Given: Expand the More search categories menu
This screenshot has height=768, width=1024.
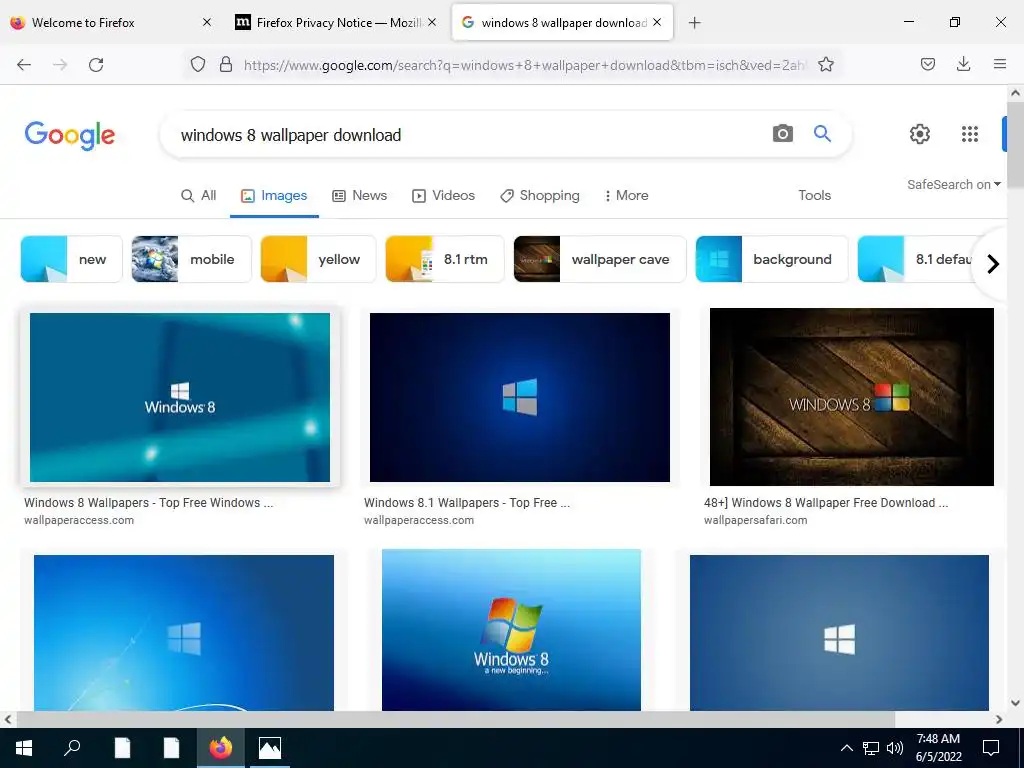Looking at the screenshot, I should pos(626,195).
